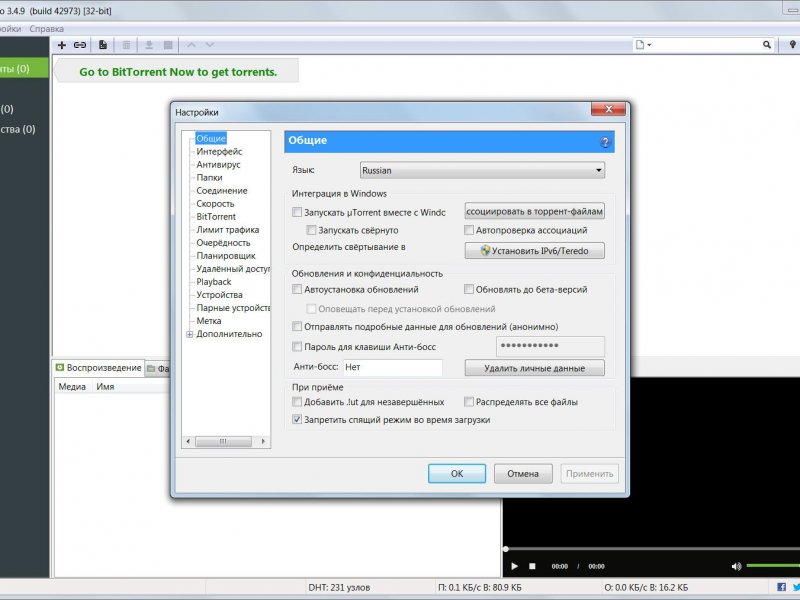Click the green player volume slider
800x600 pixels.
[x=773, y=565]
